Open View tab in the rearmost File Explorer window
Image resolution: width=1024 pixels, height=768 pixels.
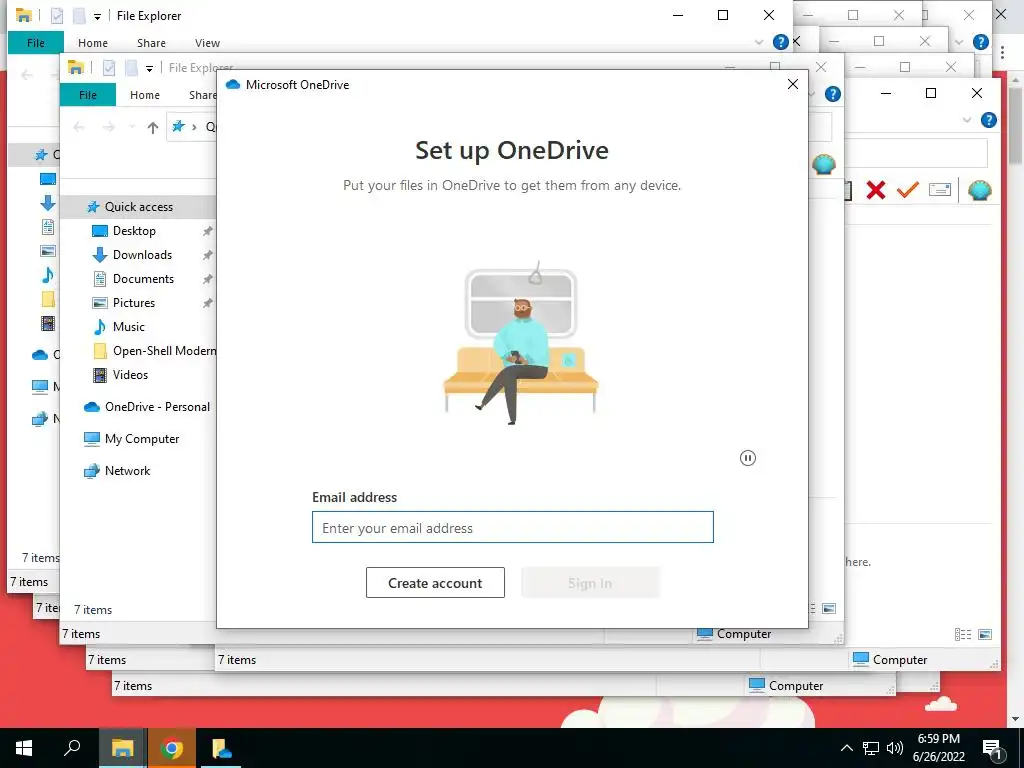tap(207, 43)
